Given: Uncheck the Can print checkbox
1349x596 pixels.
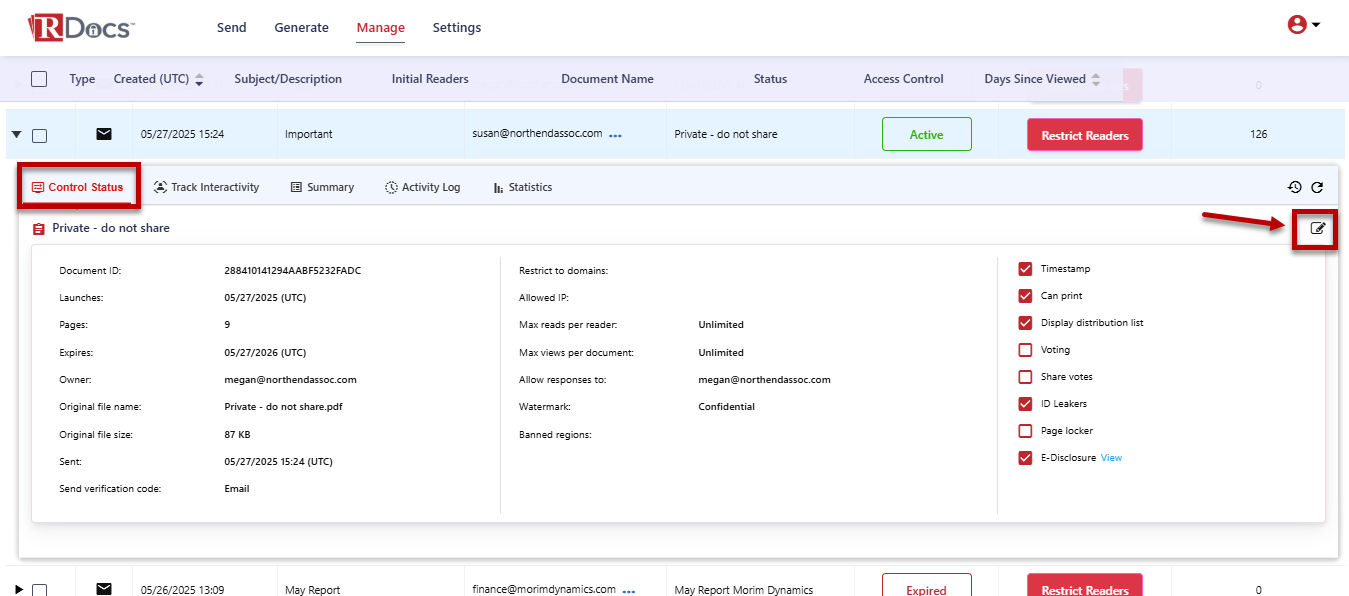Looking at the screenshot, I should pyautogui.click(x=1025, y=296).
